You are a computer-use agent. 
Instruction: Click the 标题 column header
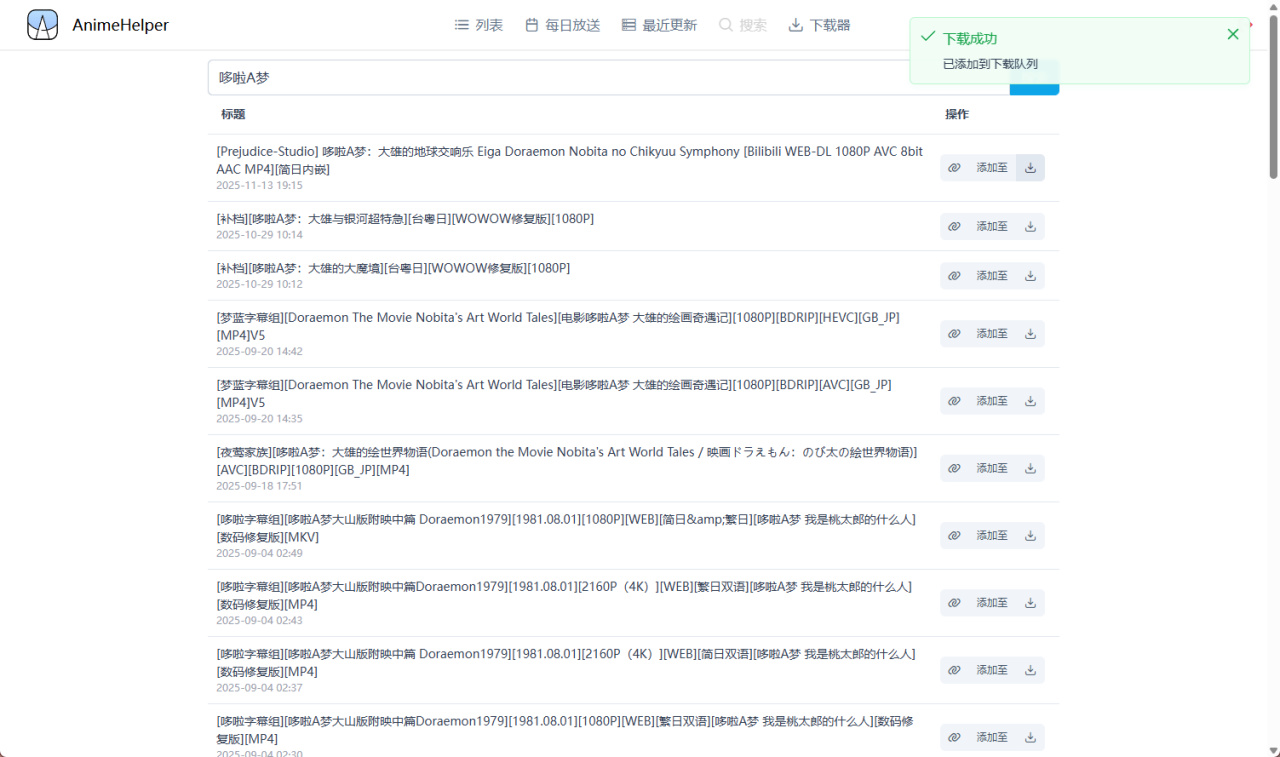click(233, 114)
